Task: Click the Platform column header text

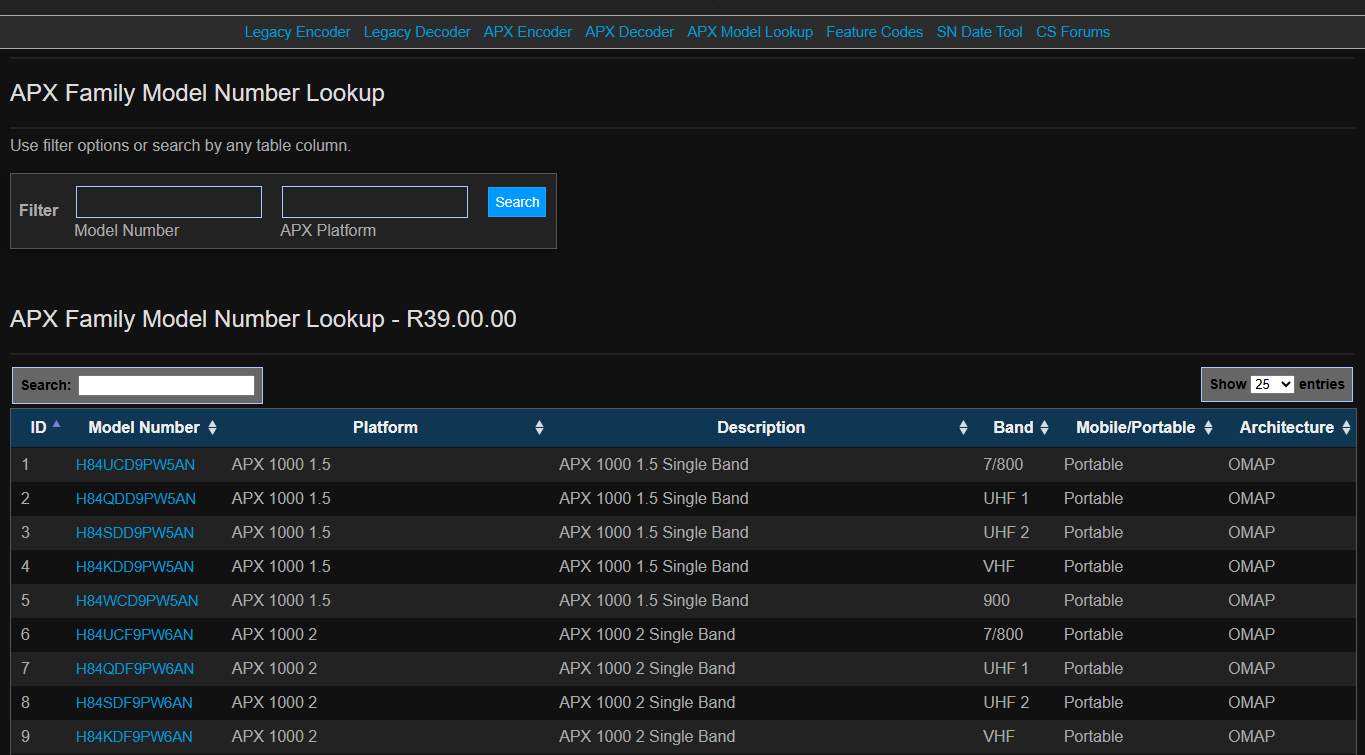Action: tap(385, 427)
